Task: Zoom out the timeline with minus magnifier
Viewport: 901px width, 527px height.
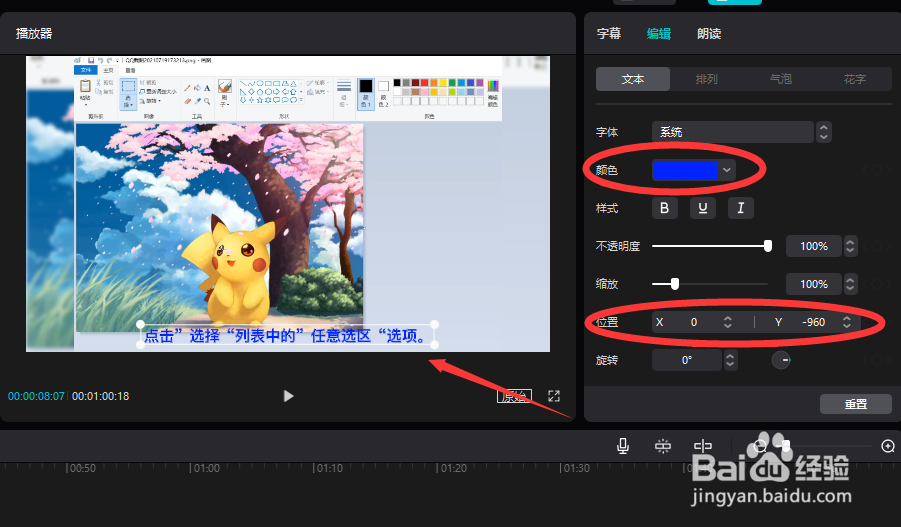Action: click(x=760, y=446)
